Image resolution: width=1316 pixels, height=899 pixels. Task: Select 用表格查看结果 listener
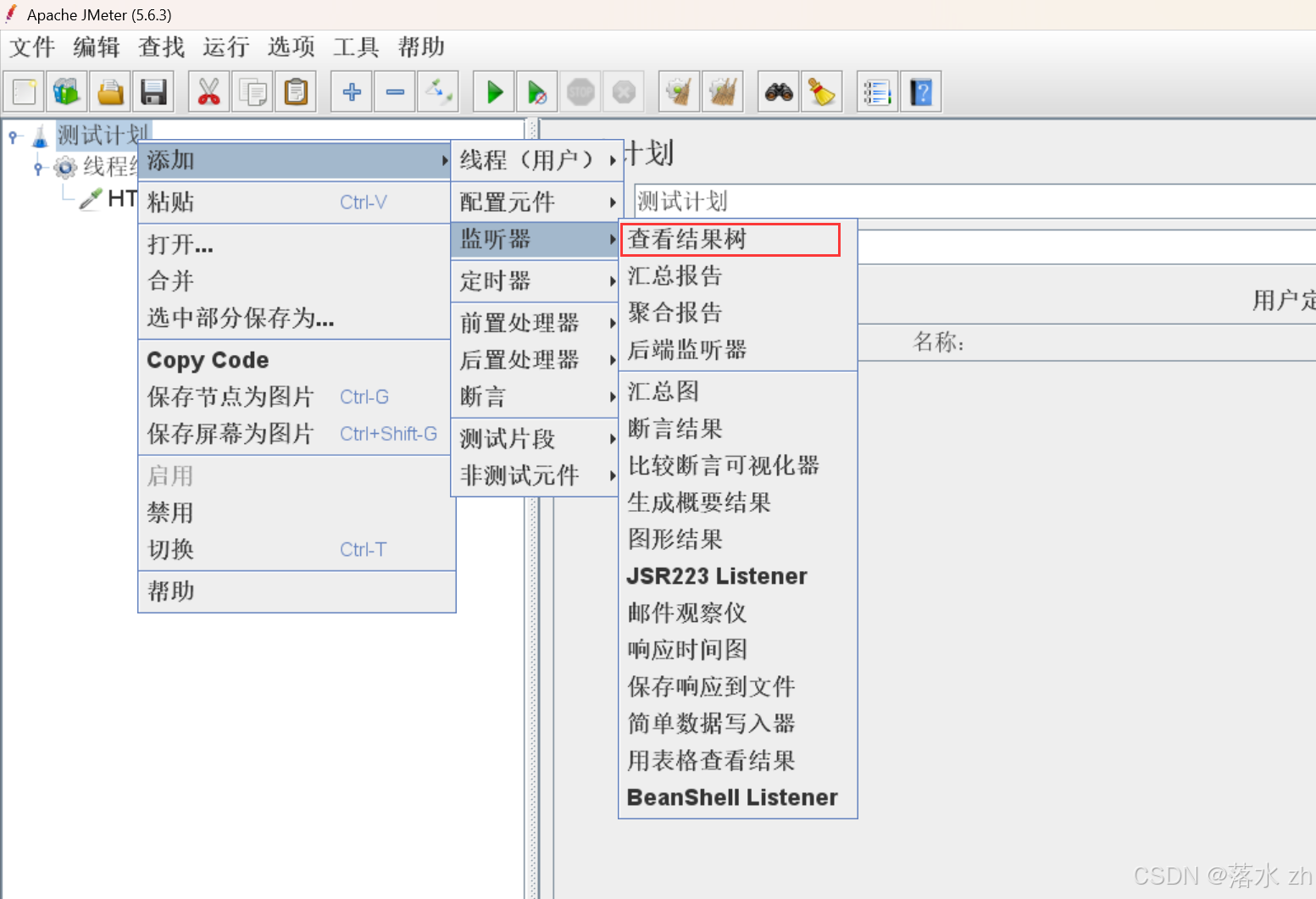coord(738,761)
